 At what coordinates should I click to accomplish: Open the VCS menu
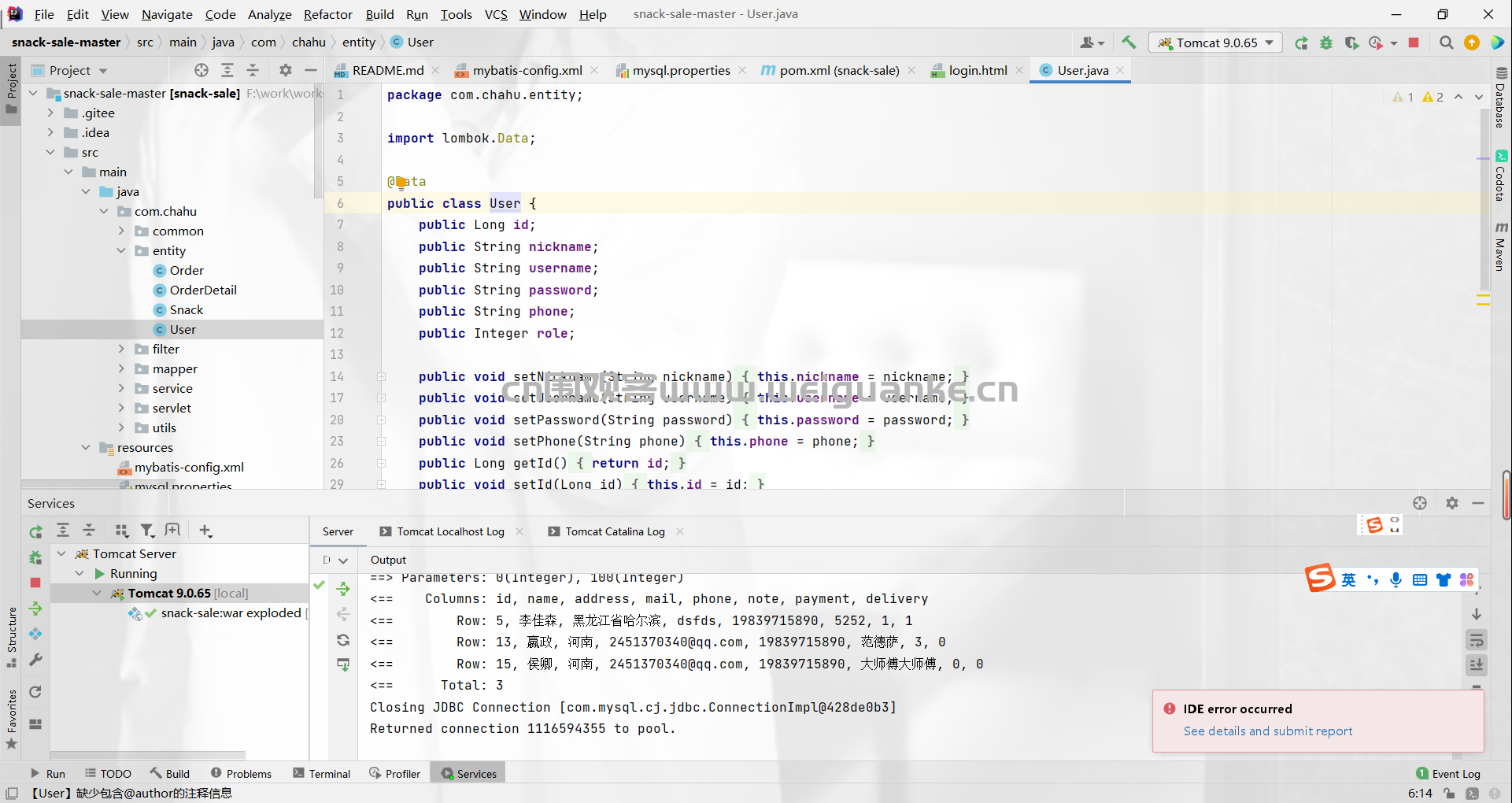(496, 14)
